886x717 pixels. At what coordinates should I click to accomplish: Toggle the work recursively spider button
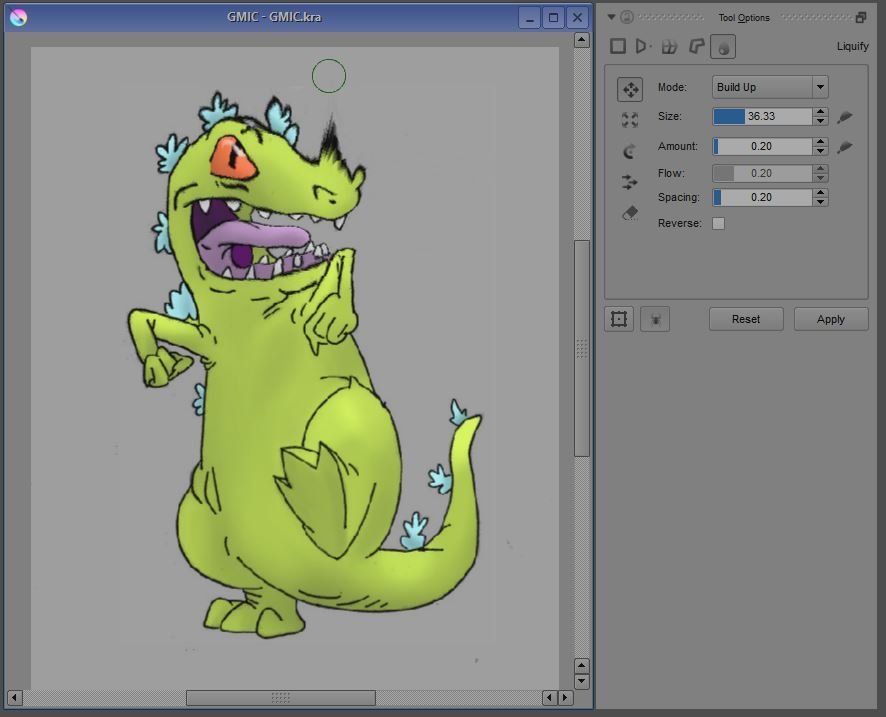tap(655, 319)
